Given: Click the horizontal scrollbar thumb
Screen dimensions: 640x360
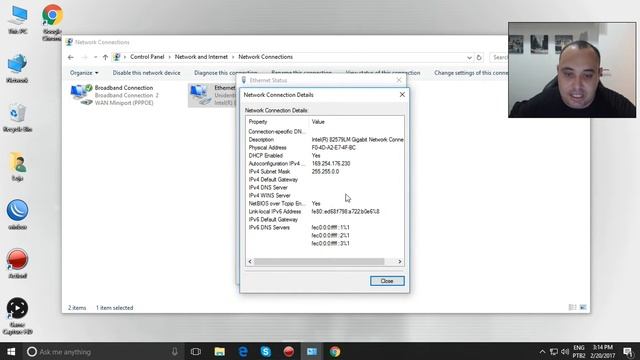Looking at the screenshot, I should click(319, 261).
